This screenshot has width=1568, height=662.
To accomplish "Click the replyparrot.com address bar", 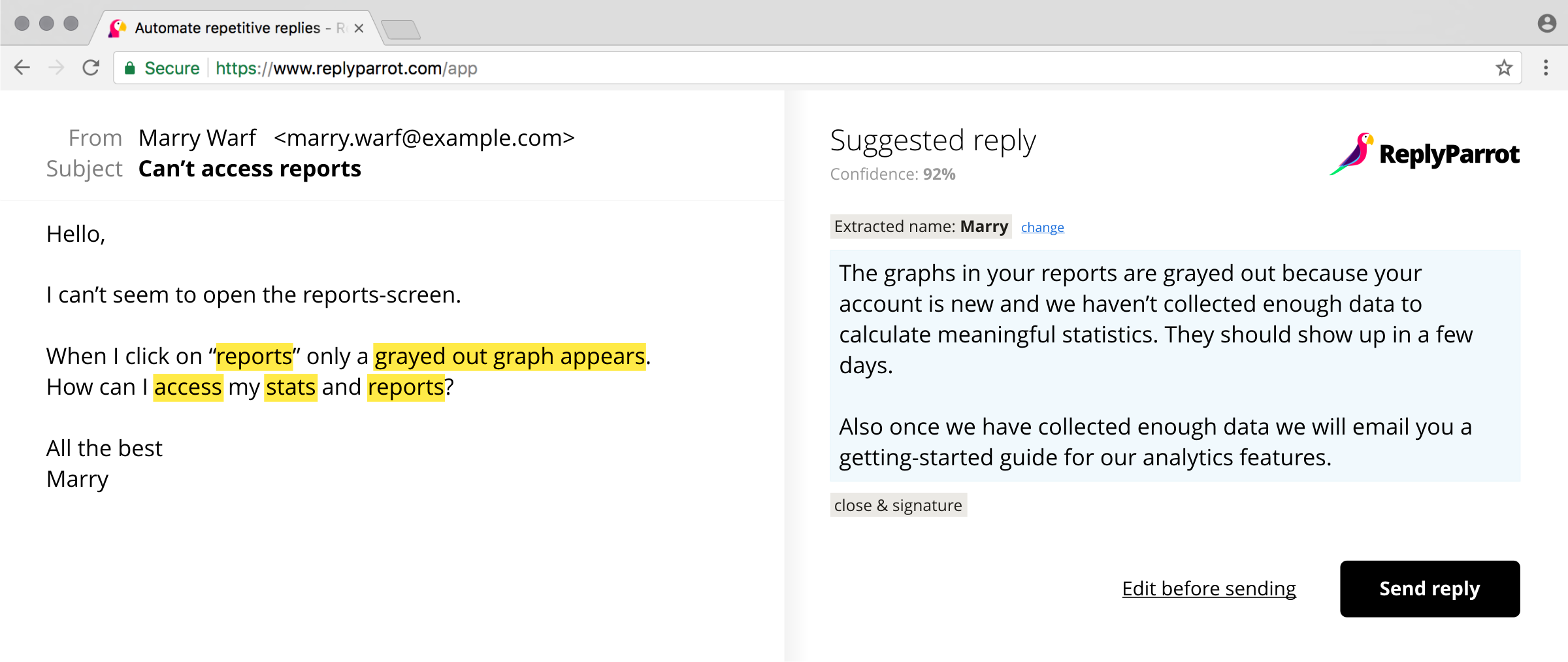I will [817, 68].
